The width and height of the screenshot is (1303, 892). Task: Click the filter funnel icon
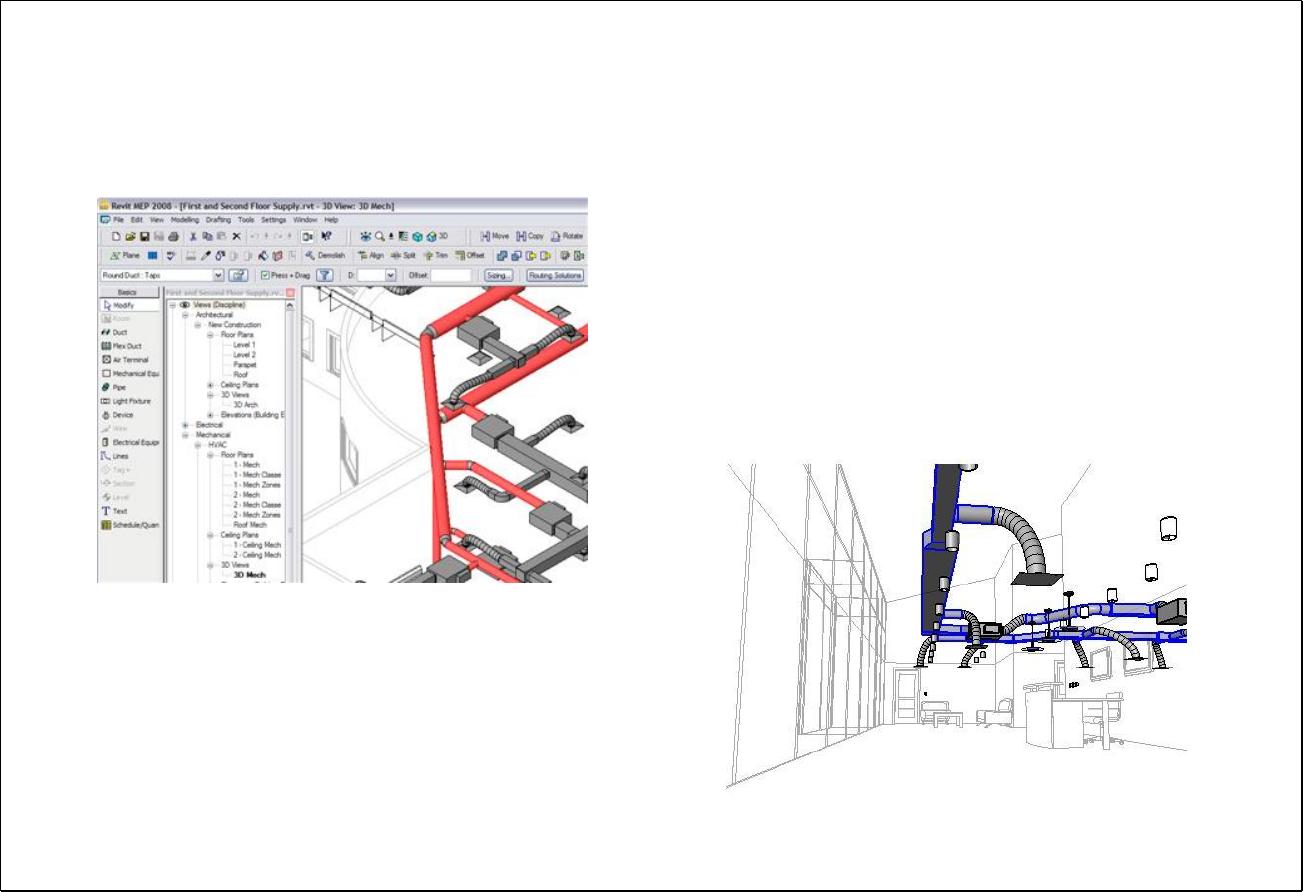click(325, 275)
